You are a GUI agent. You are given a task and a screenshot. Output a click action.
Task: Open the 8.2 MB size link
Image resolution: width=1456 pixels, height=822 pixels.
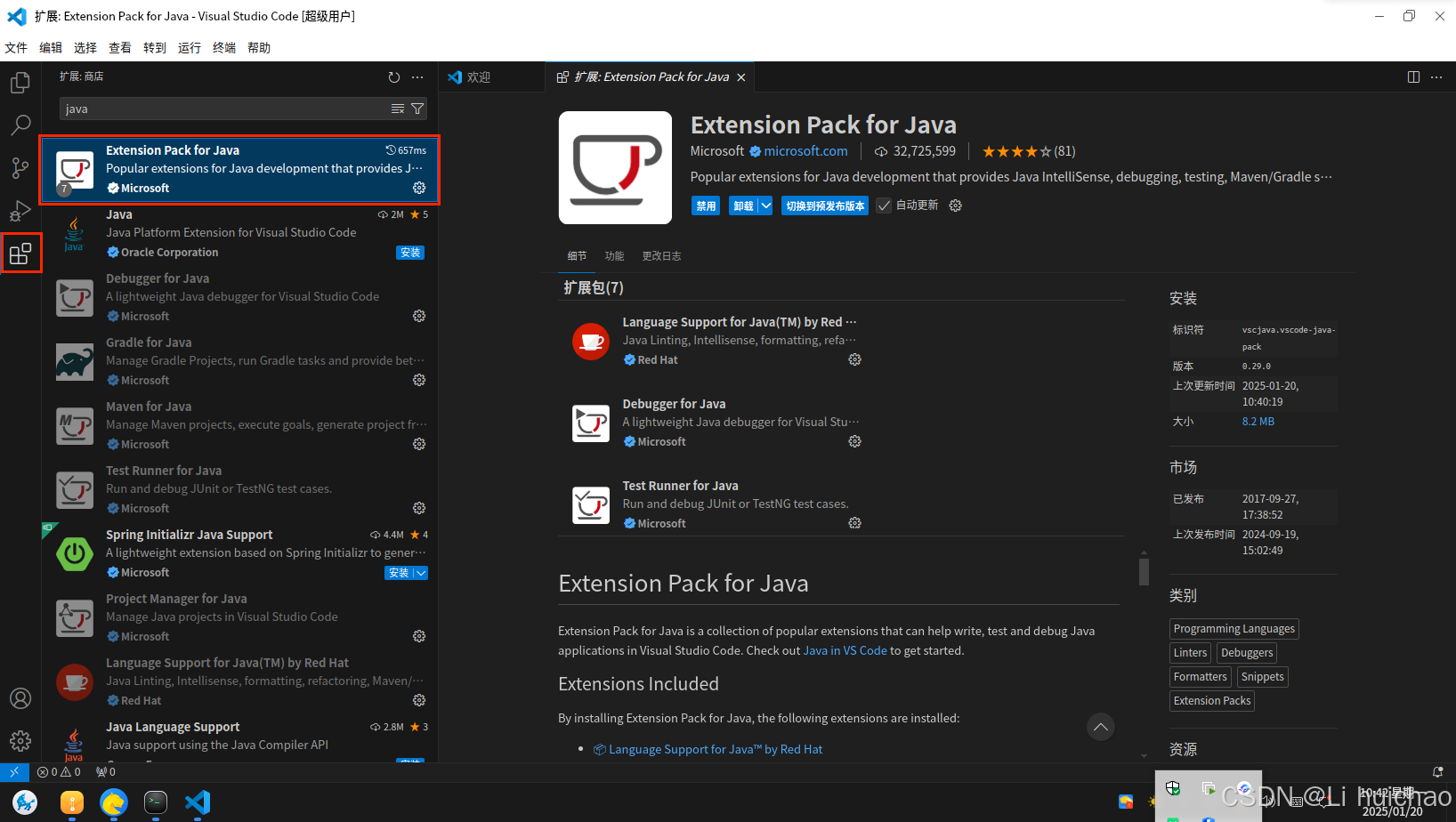pyautogui.click(x=1258, y=422)
